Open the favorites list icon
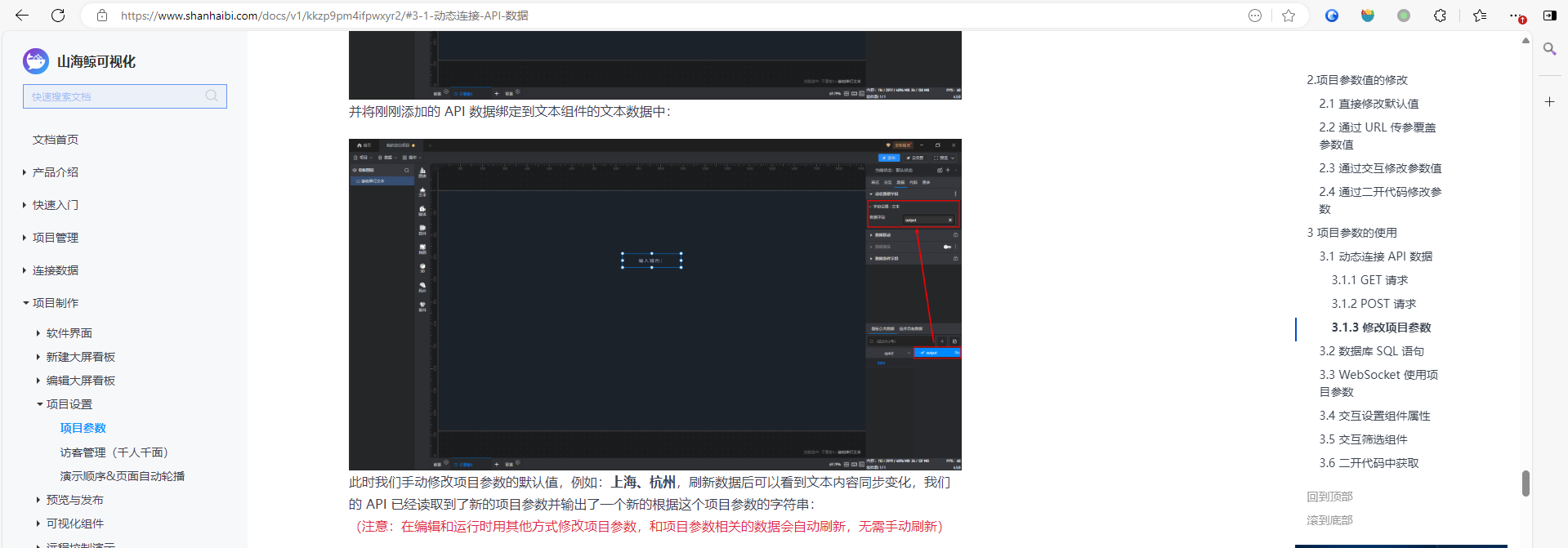The height and width of the screenshot is (548, 1568). click(1479, 16)
